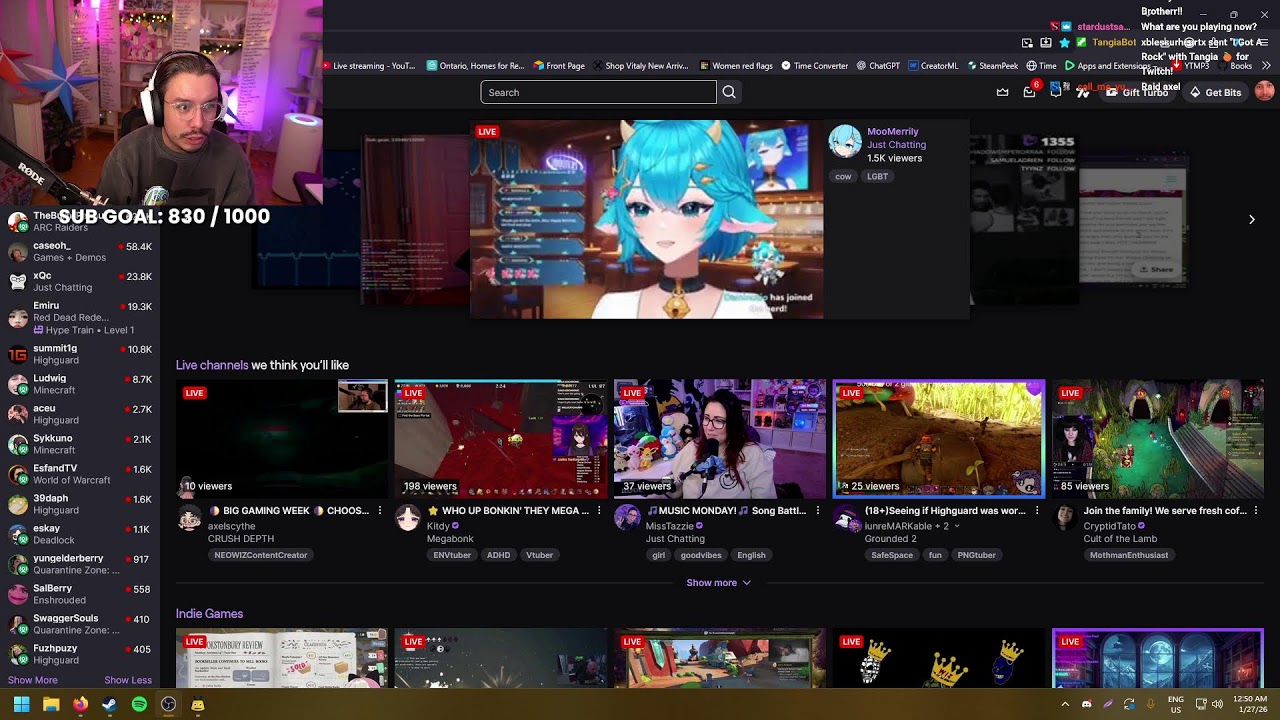Expand more bookmarks double chevron
This screenshot has height=720, width=1280.
1266,66
